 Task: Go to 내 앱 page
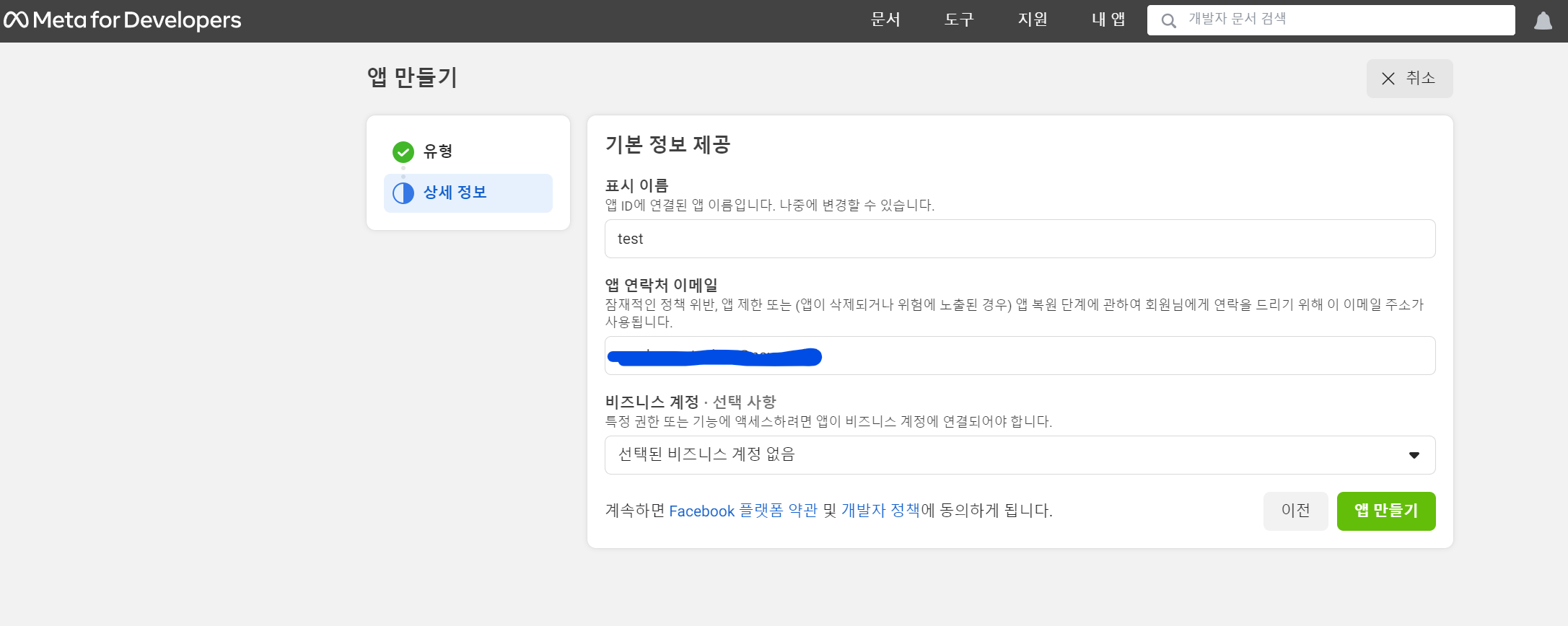(x=1108, y=20)
